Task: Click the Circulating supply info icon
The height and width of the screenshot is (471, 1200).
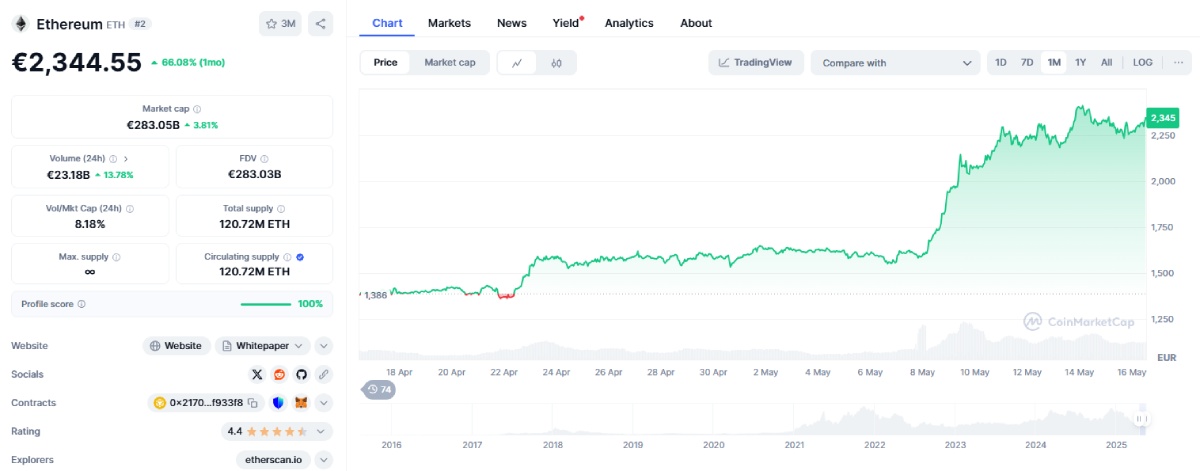Action: 288,257
